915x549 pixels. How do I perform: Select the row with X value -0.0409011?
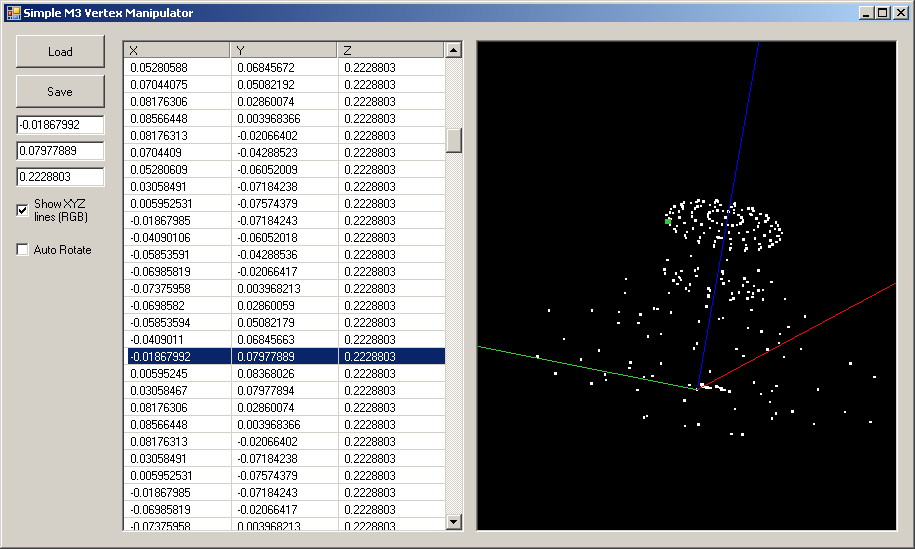click(285, 340)
